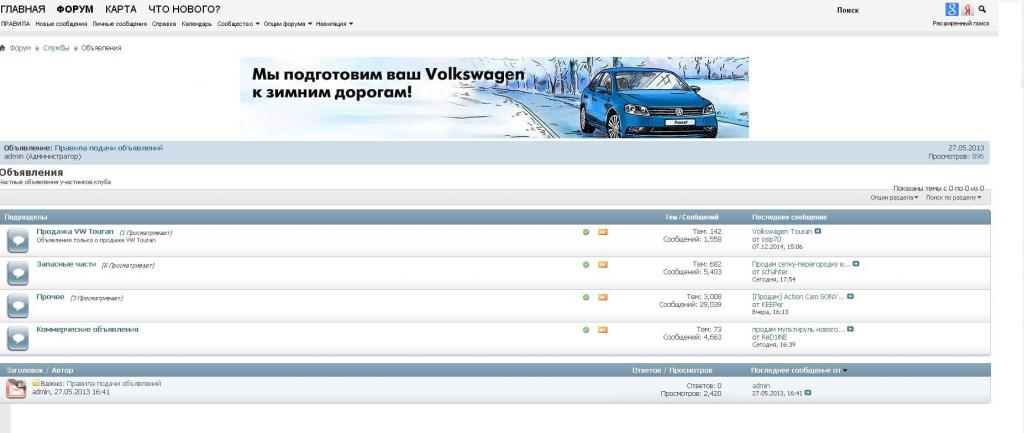Click the Форум breadcrumb link
1024x433 pixels.
click(x=20, y=48)
